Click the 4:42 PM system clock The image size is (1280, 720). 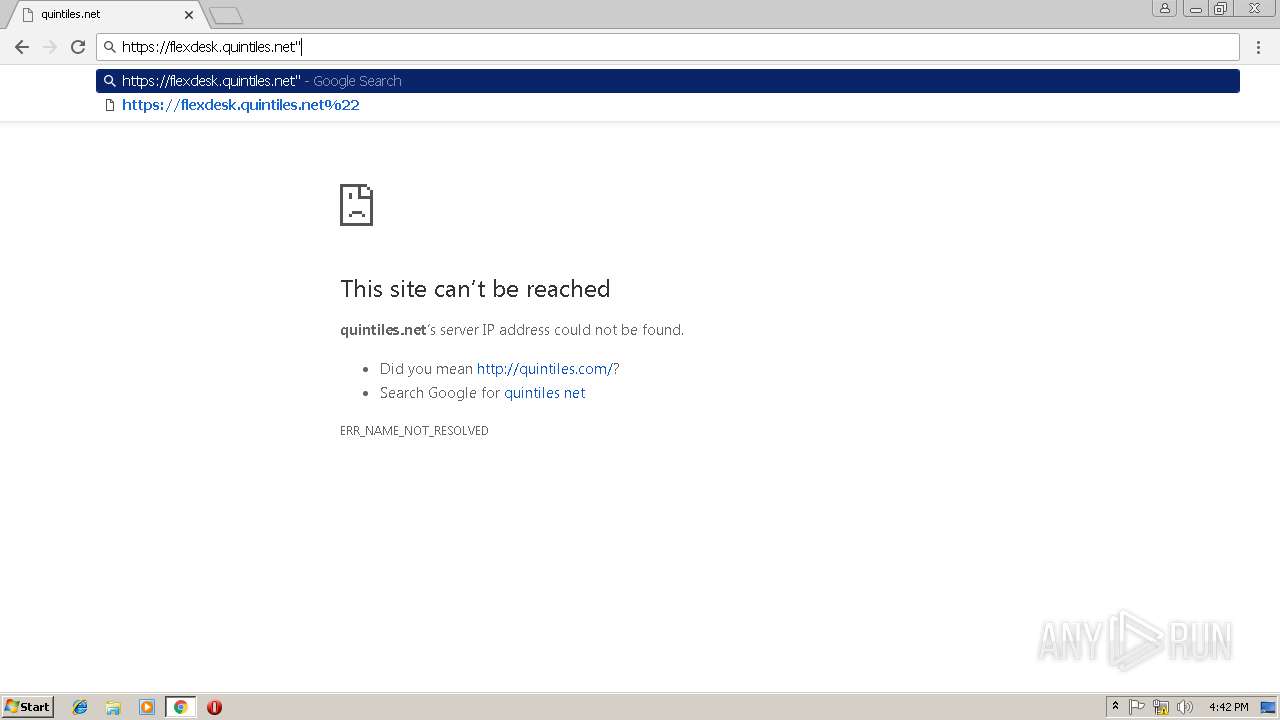click(1228, 707)
